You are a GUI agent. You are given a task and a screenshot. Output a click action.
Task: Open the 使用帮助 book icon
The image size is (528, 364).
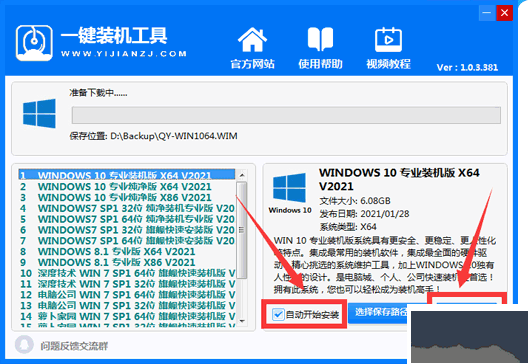point(320,39)
